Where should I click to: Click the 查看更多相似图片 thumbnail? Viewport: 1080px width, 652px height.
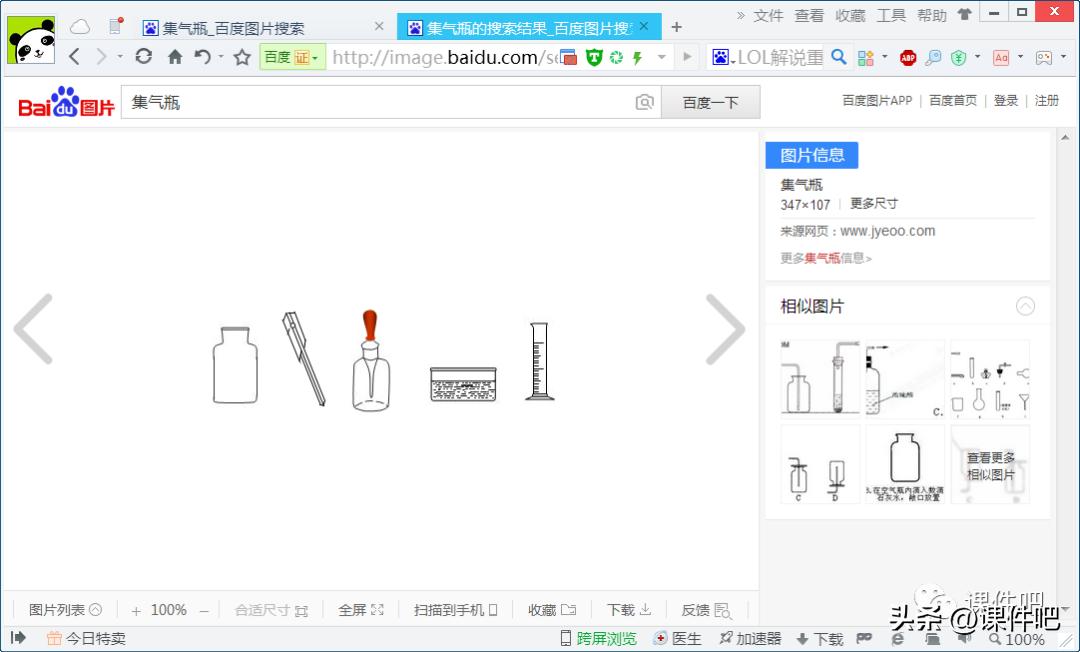989,464
